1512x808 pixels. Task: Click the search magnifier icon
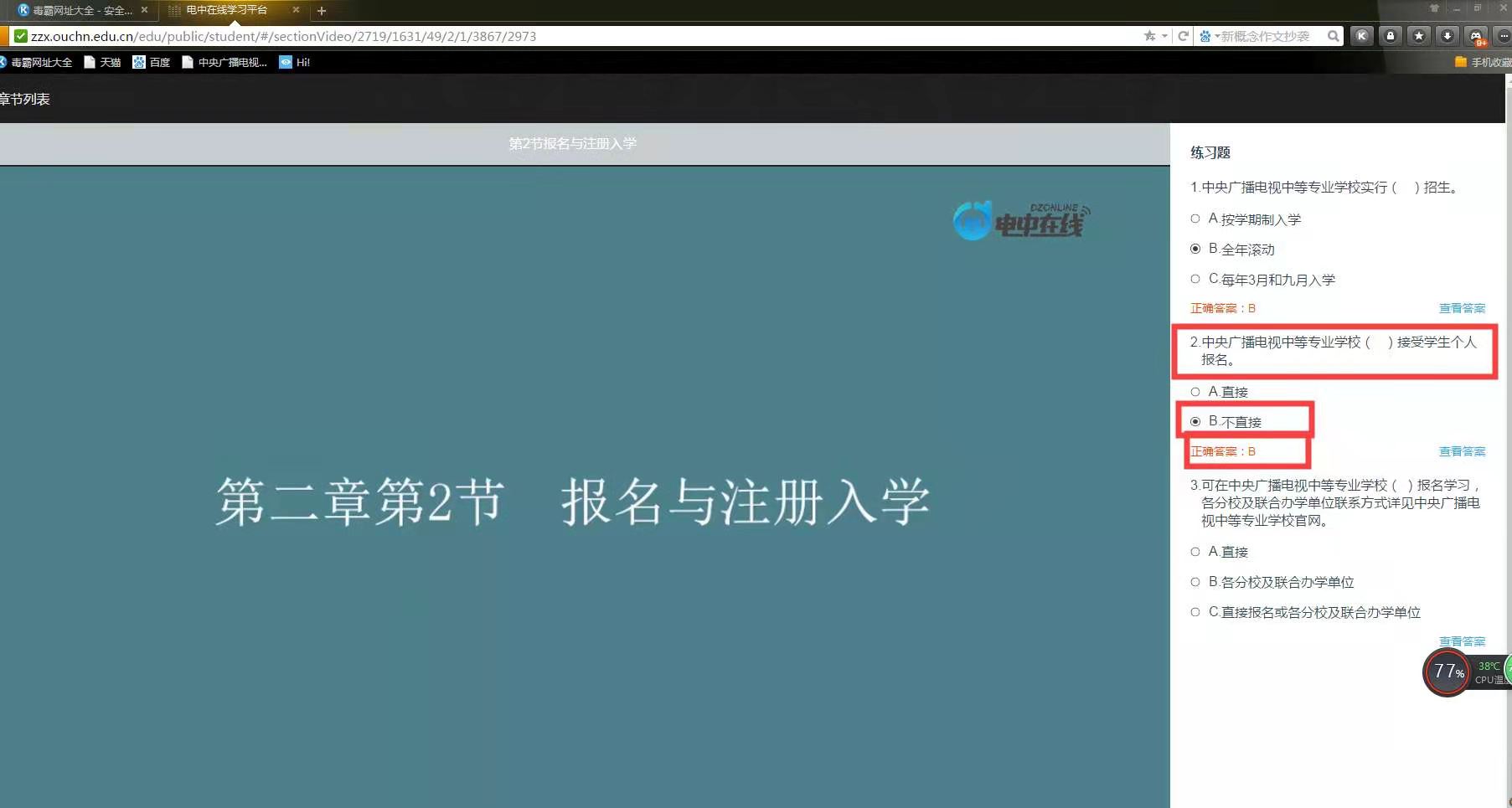1333,36
